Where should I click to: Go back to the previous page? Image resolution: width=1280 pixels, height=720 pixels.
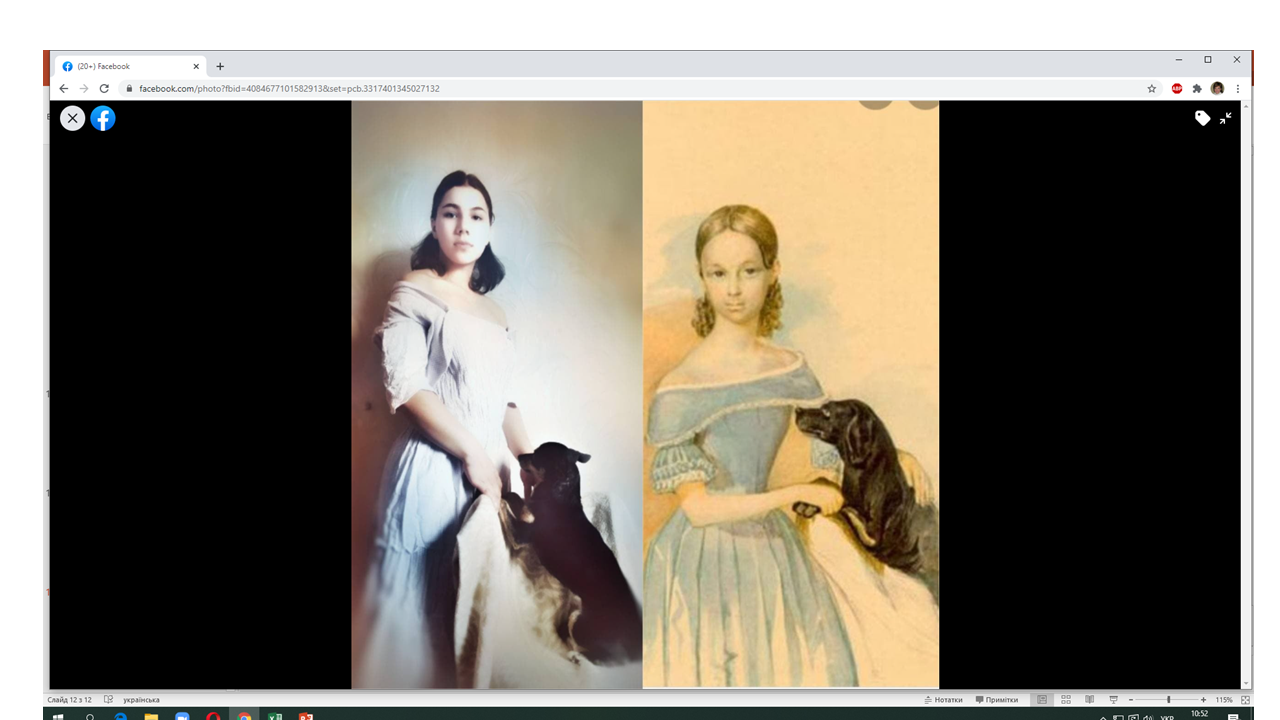coord(64,88)
